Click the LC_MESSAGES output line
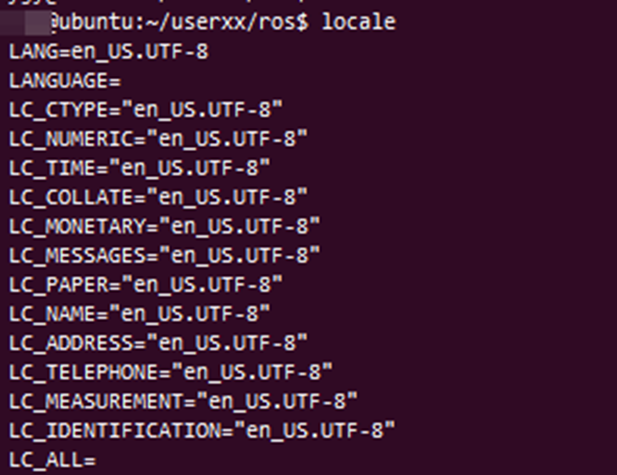 tap(164, 255)
